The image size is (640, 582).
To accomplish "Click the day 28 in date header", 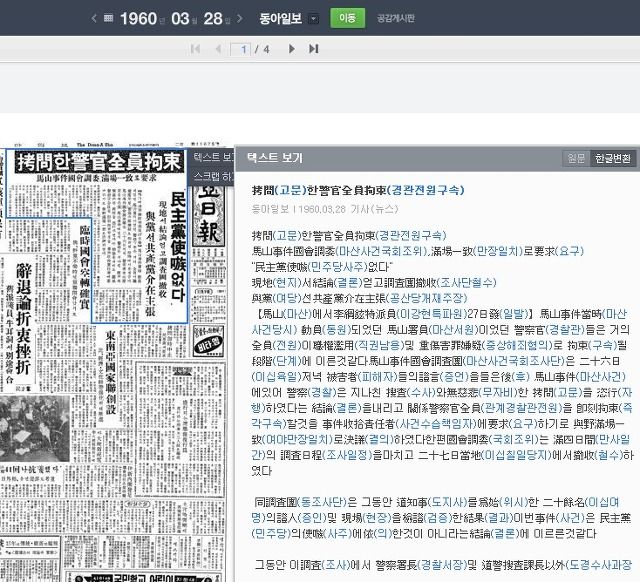I will tap(213, 18).
